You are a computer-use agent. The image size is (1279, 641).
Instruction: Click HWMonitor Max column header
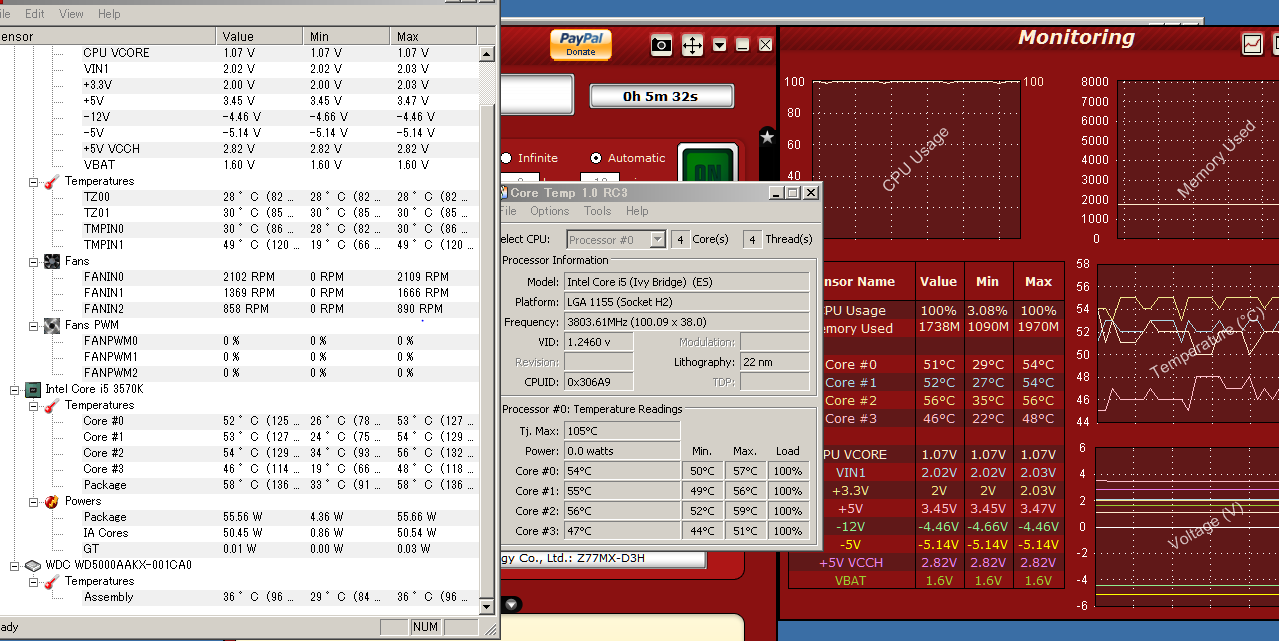[435, 36]
